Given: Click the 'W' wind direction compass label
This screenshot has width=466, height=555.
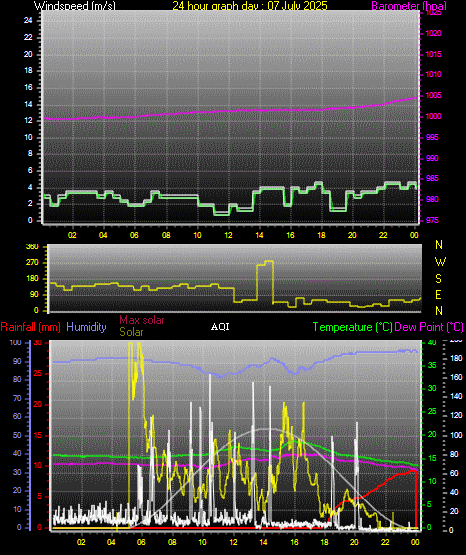Looking at the screenshot, I should (440, 262).
